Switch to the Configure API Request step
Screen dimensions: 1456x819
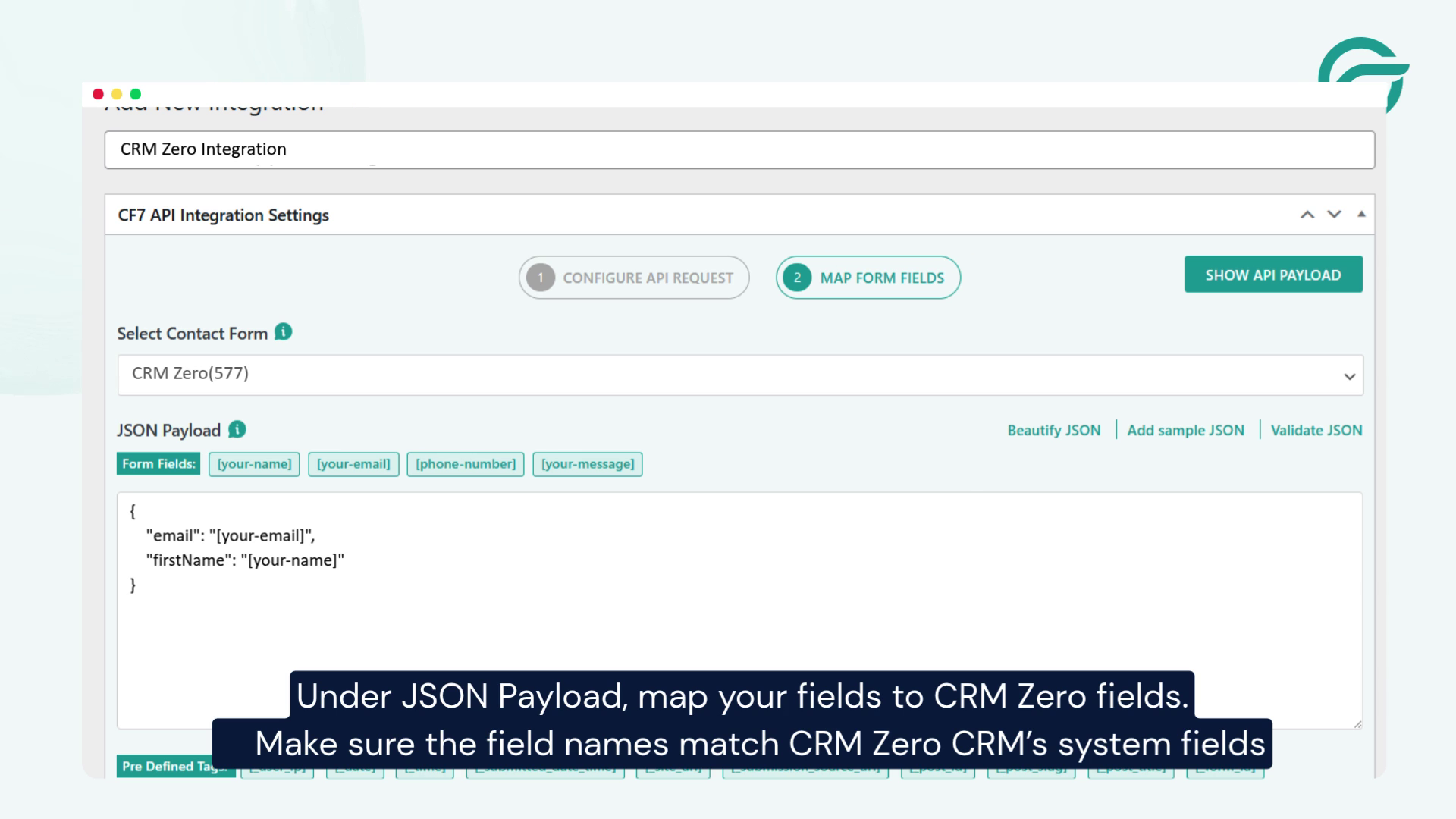(634, 278)
